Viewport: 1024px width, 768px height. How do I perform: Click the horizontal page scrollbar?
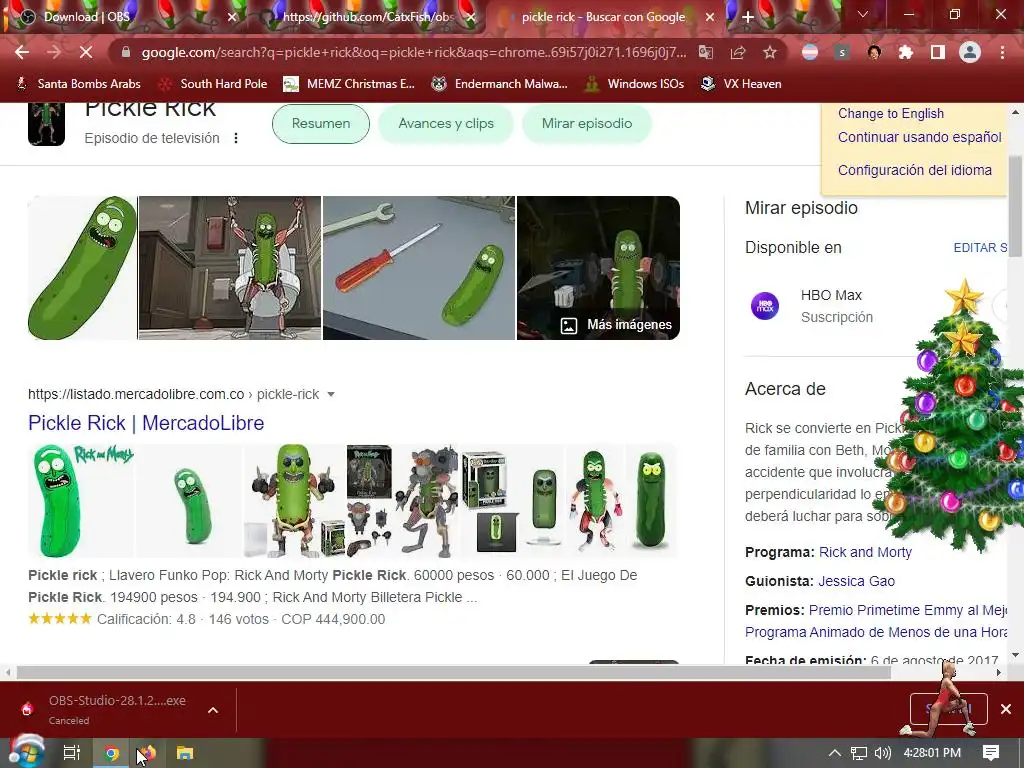pyautogui.click(x=454, y=672)
